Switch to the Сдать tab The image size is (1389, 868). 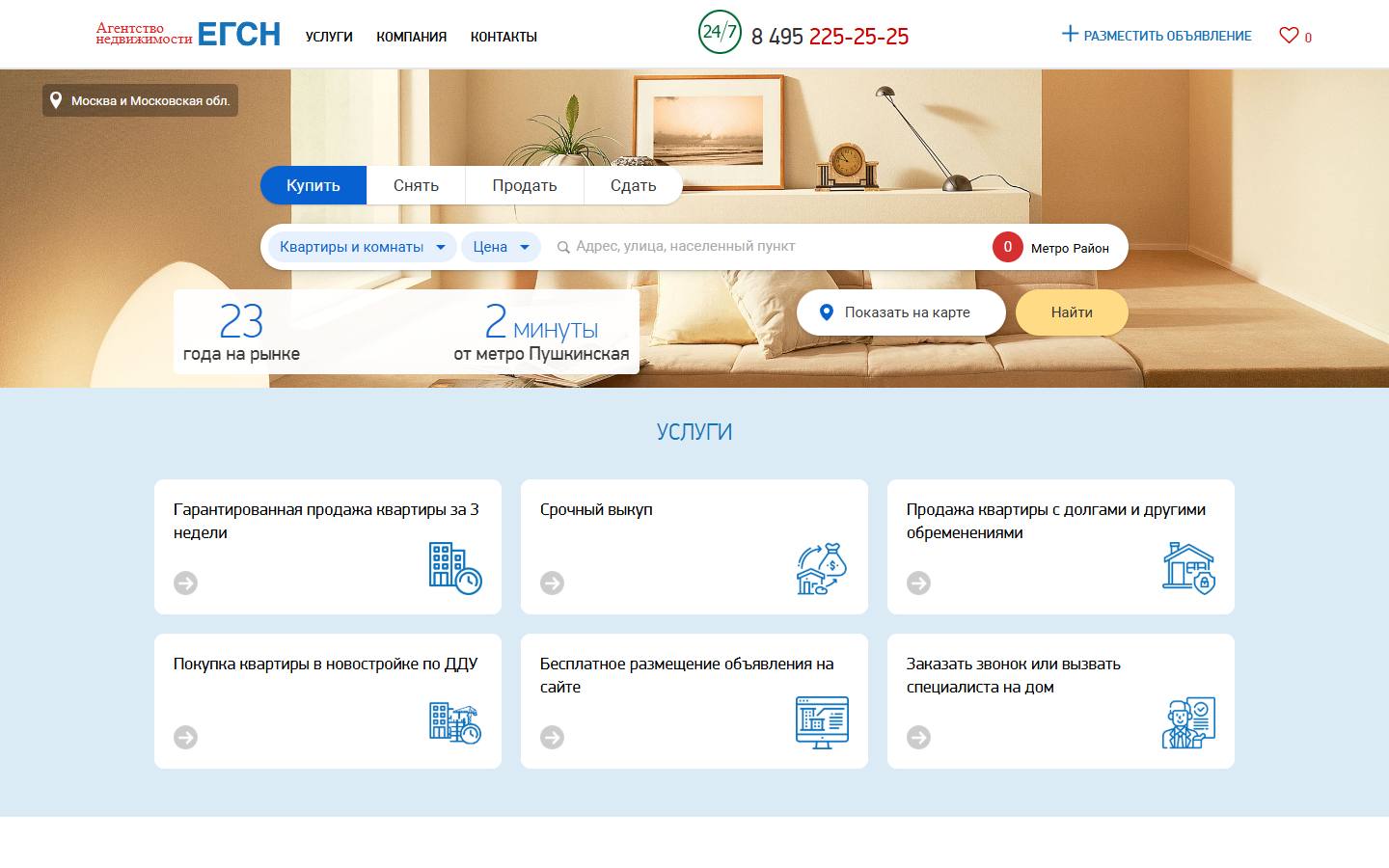click(x=633, y=185)
